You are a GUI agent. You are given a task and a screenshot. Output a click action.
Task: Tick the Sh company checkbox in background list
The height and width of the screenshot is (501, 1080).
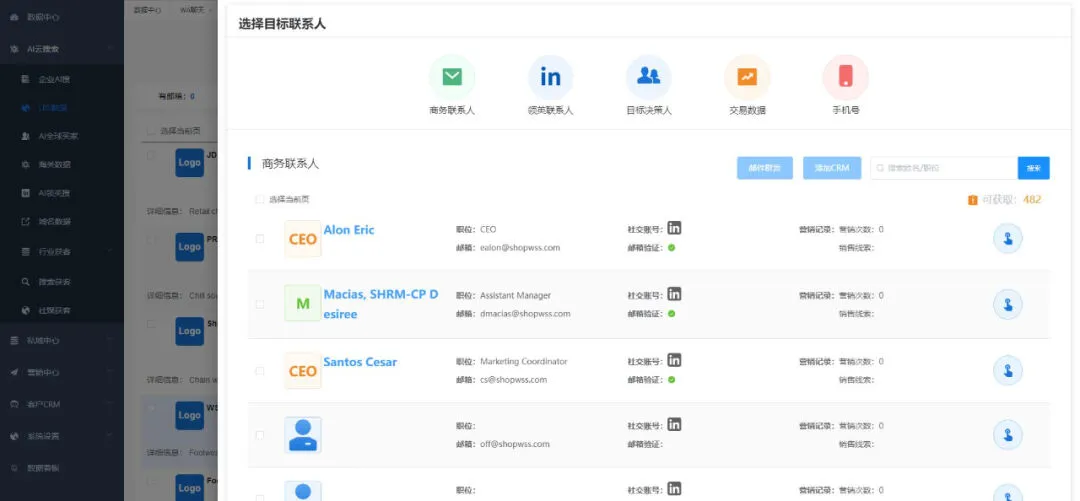151,324
